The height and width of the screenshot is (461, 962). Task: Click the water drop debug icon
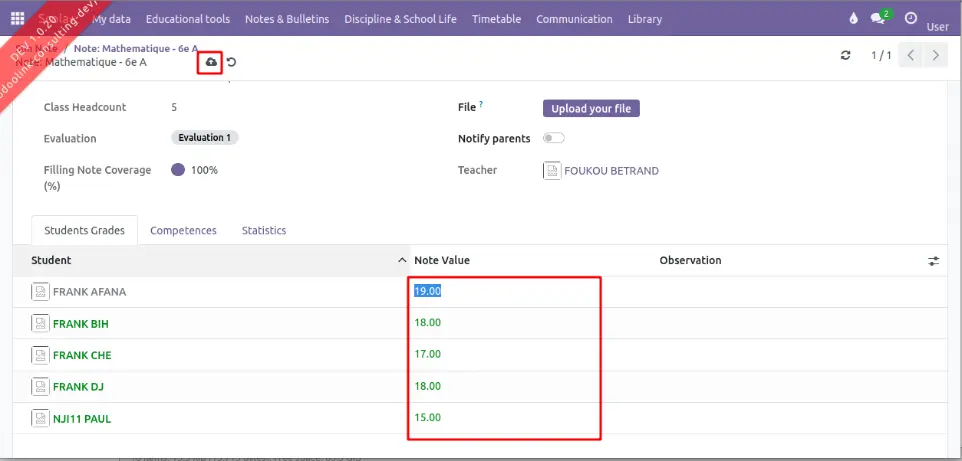point(853,18)
